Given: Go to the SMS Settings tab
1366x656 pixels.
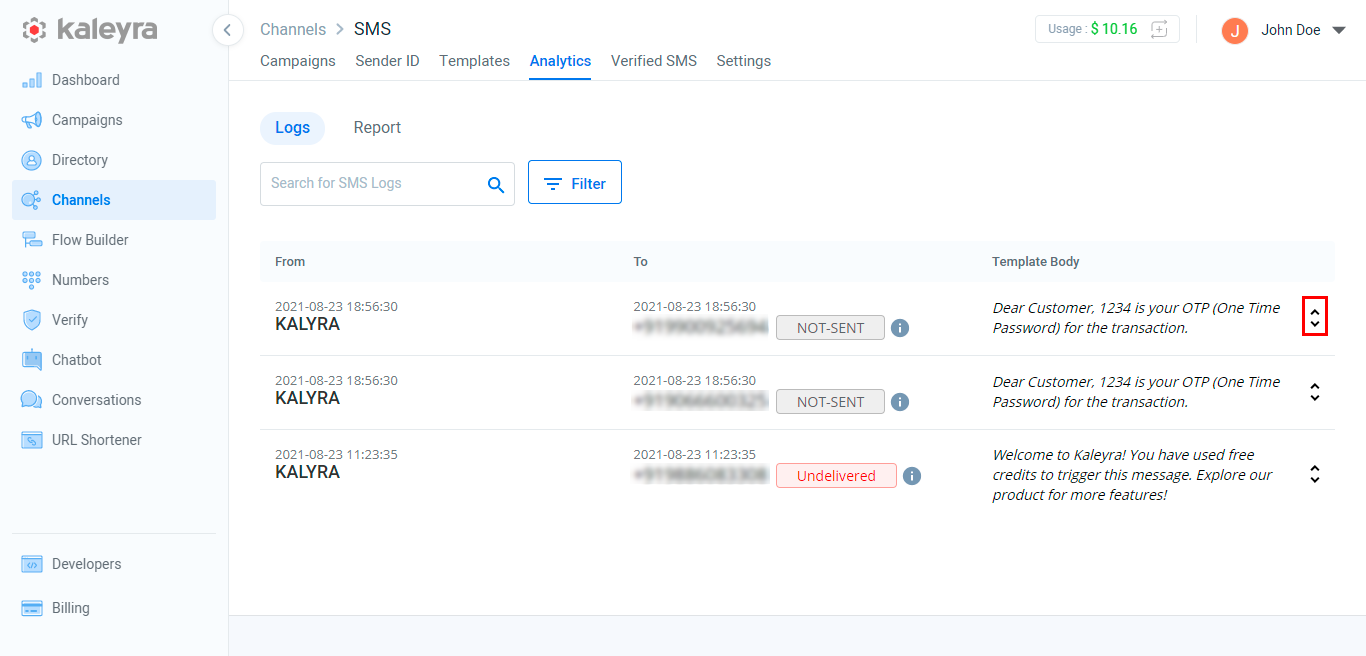Looking at the screenshot, I should pos(743,61).
